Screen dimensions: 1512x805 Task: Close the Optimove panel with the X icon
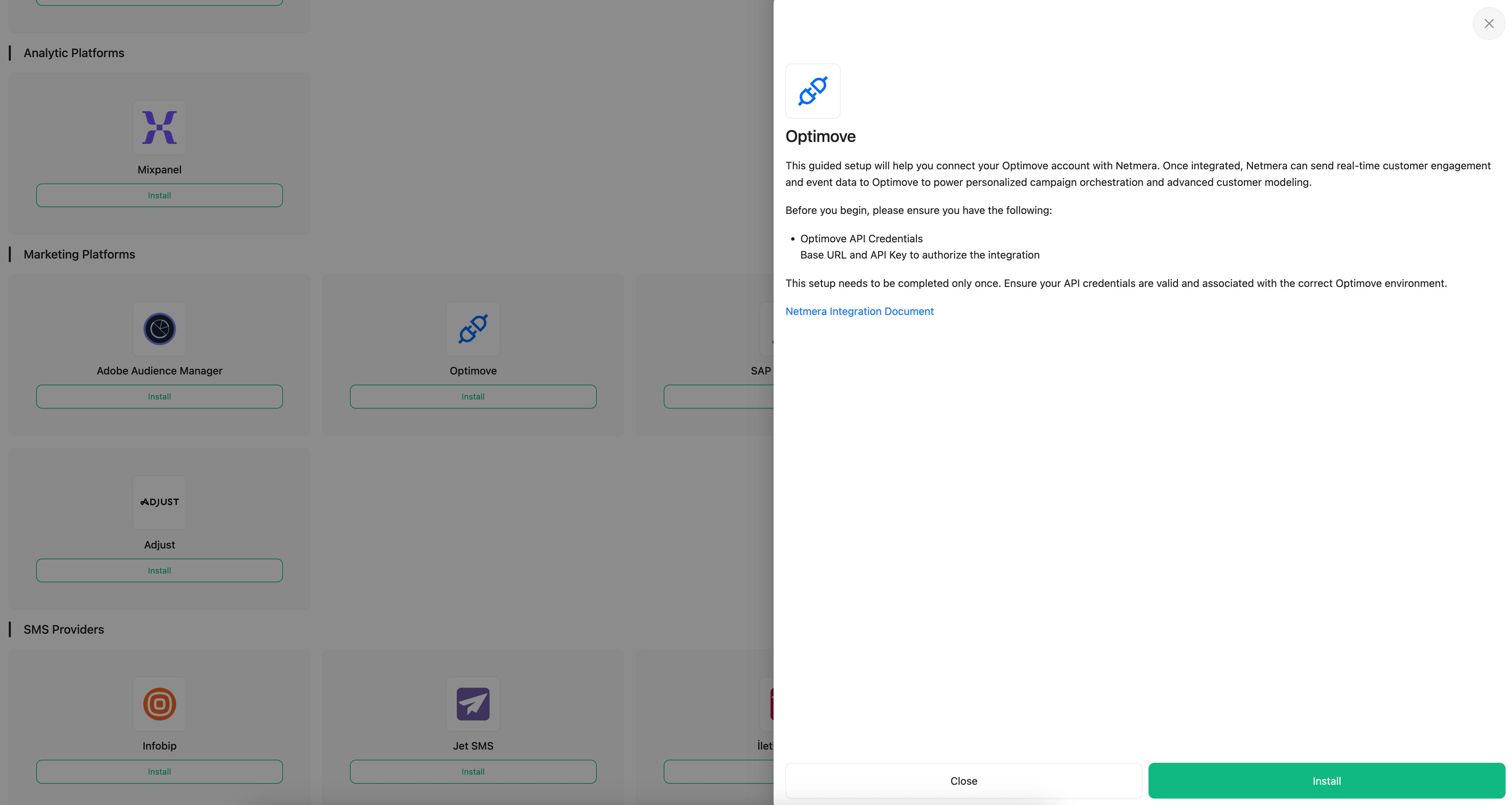coord(1489,23)
